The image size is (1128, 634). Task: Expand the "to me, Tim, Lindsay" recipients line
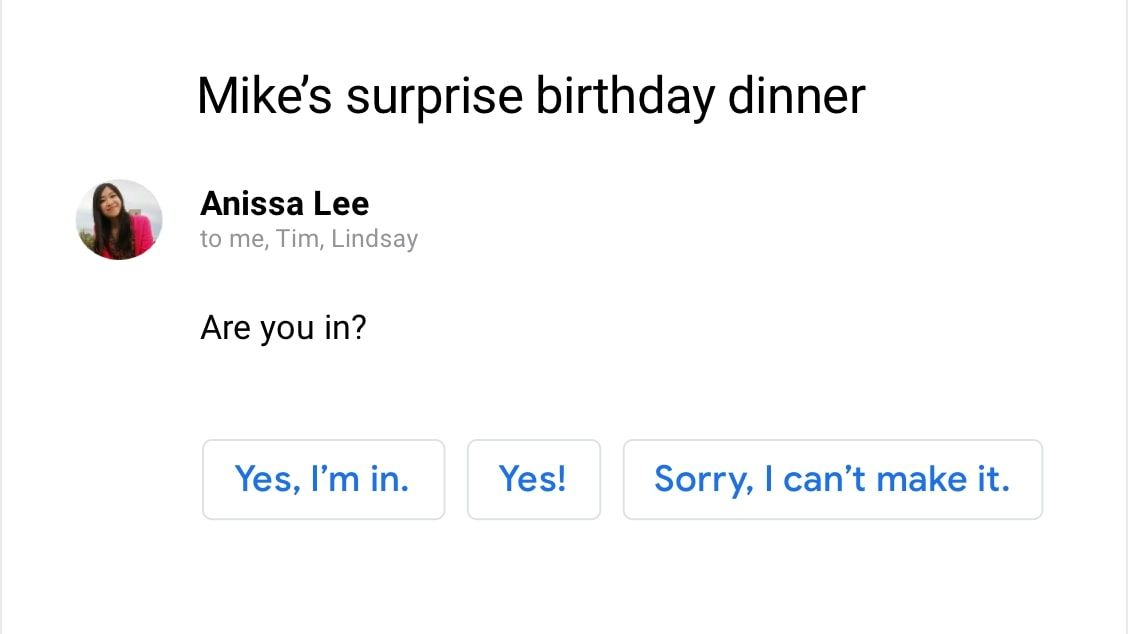308,239
